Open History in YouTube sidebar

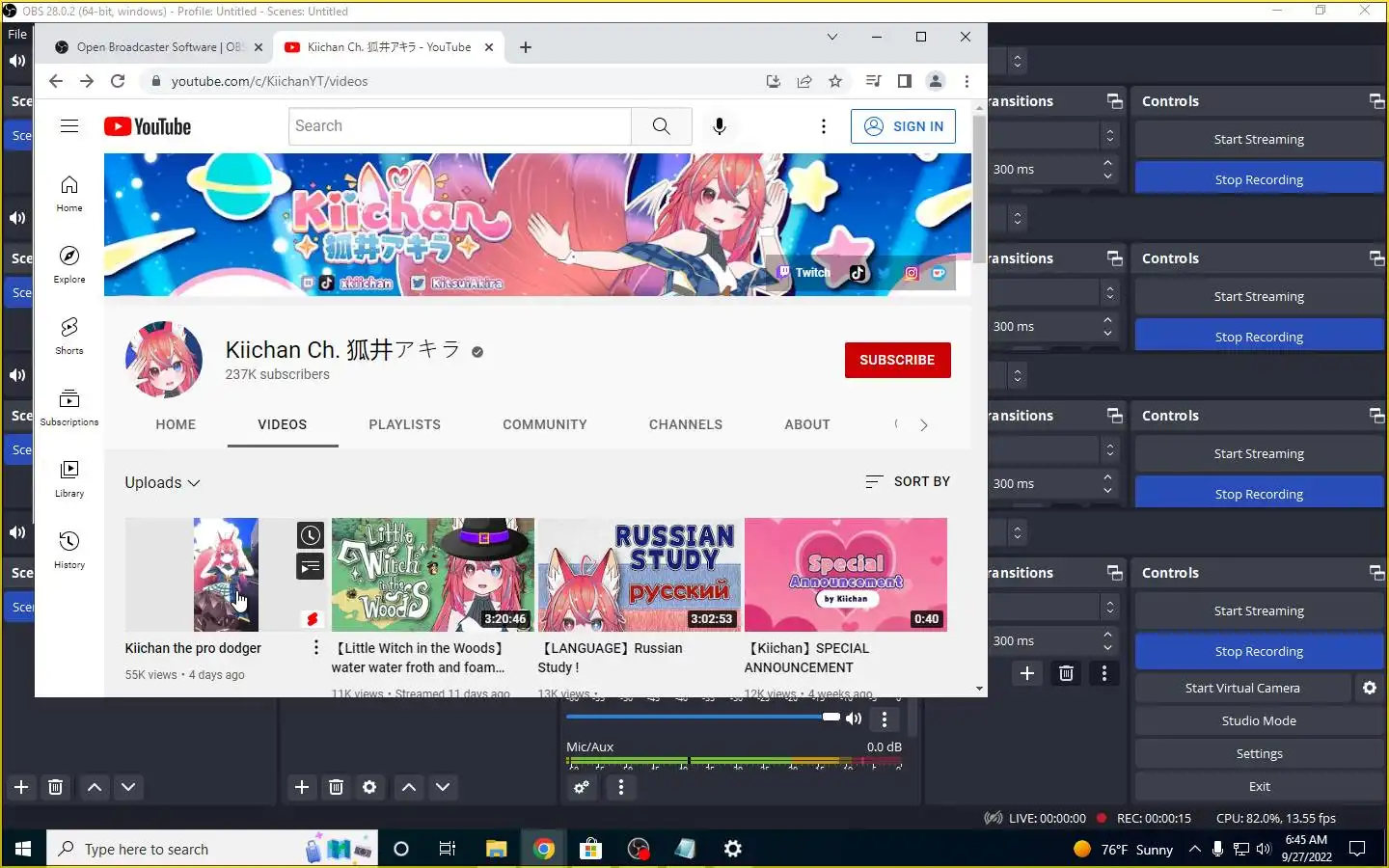(69, 550)
